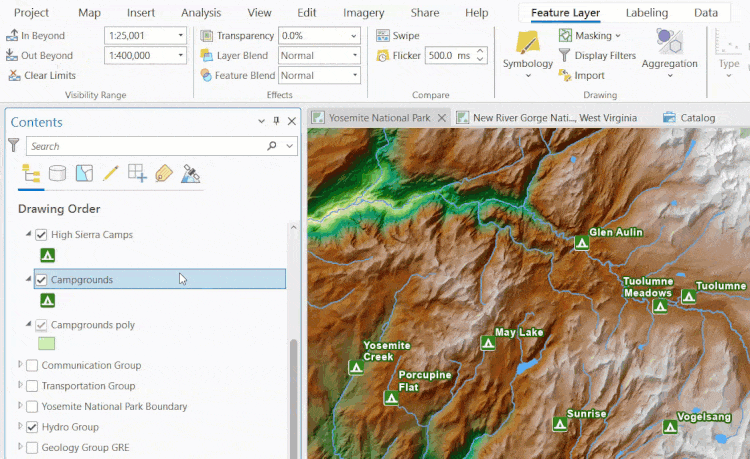Switch to List By Editing view
The image size is (750, 459).
[x=110, y=173]
